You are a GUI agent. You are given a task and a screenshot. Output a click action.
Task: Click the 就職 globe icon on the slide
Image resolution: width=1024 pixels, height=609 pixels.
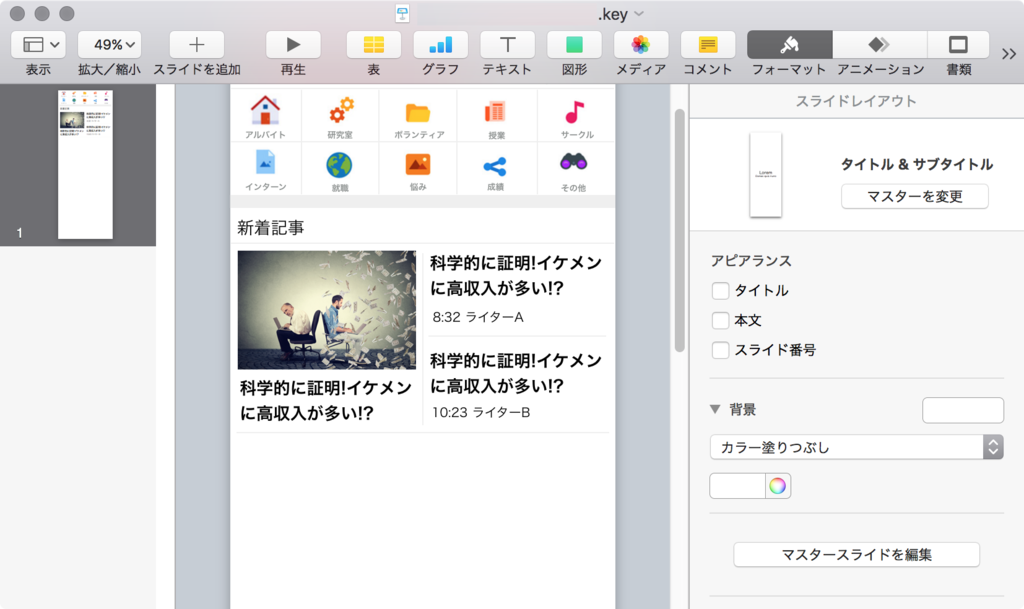coord(340,165)
